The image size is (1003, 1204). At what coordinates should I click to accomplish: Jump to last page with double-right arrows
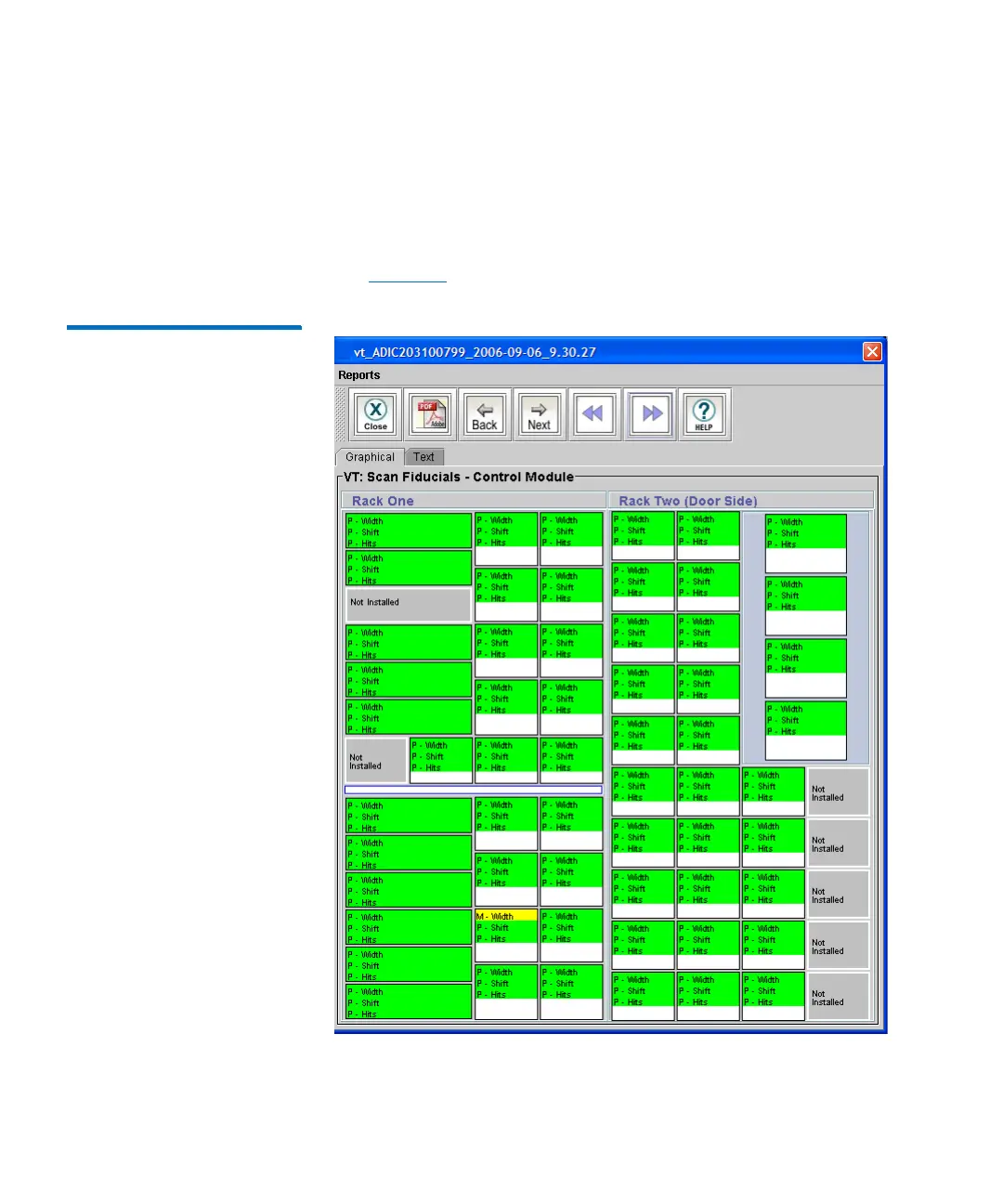tap(651, 414)
